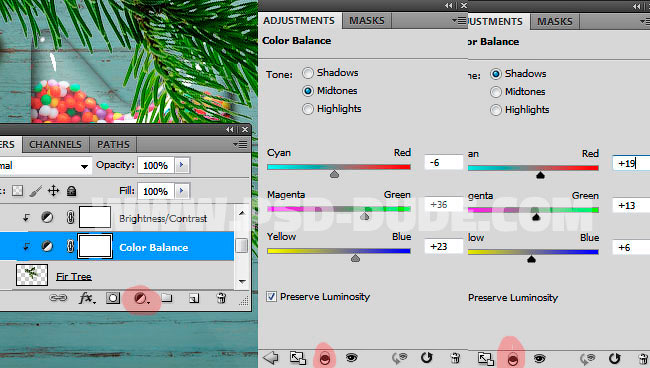
Task: Open the left Adjustments panel options menu
Action: [460, 20]
